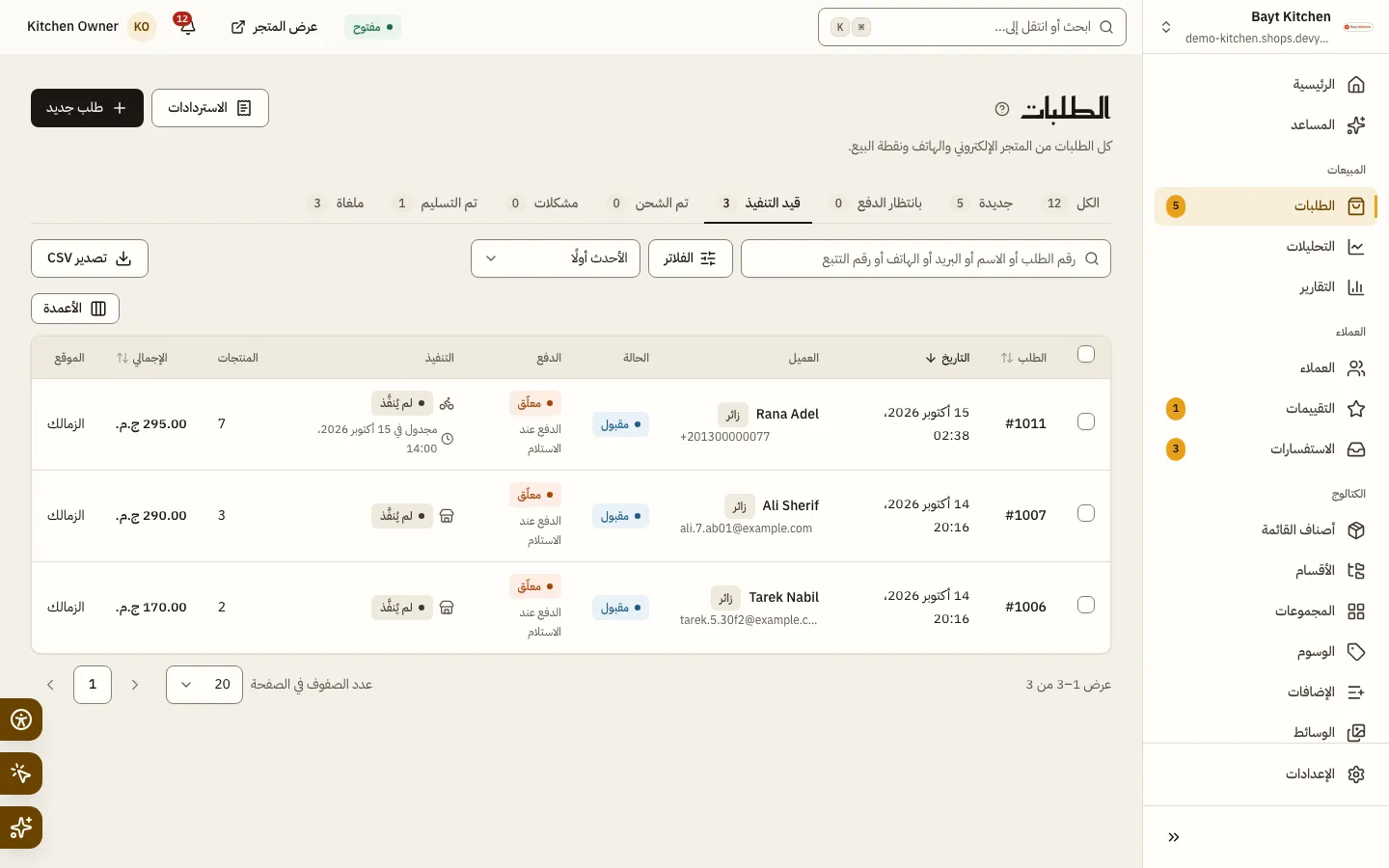Screen dimensions: 1389x868
Task: Sort by الطلب order number column
Action: tap(1023, 358)
